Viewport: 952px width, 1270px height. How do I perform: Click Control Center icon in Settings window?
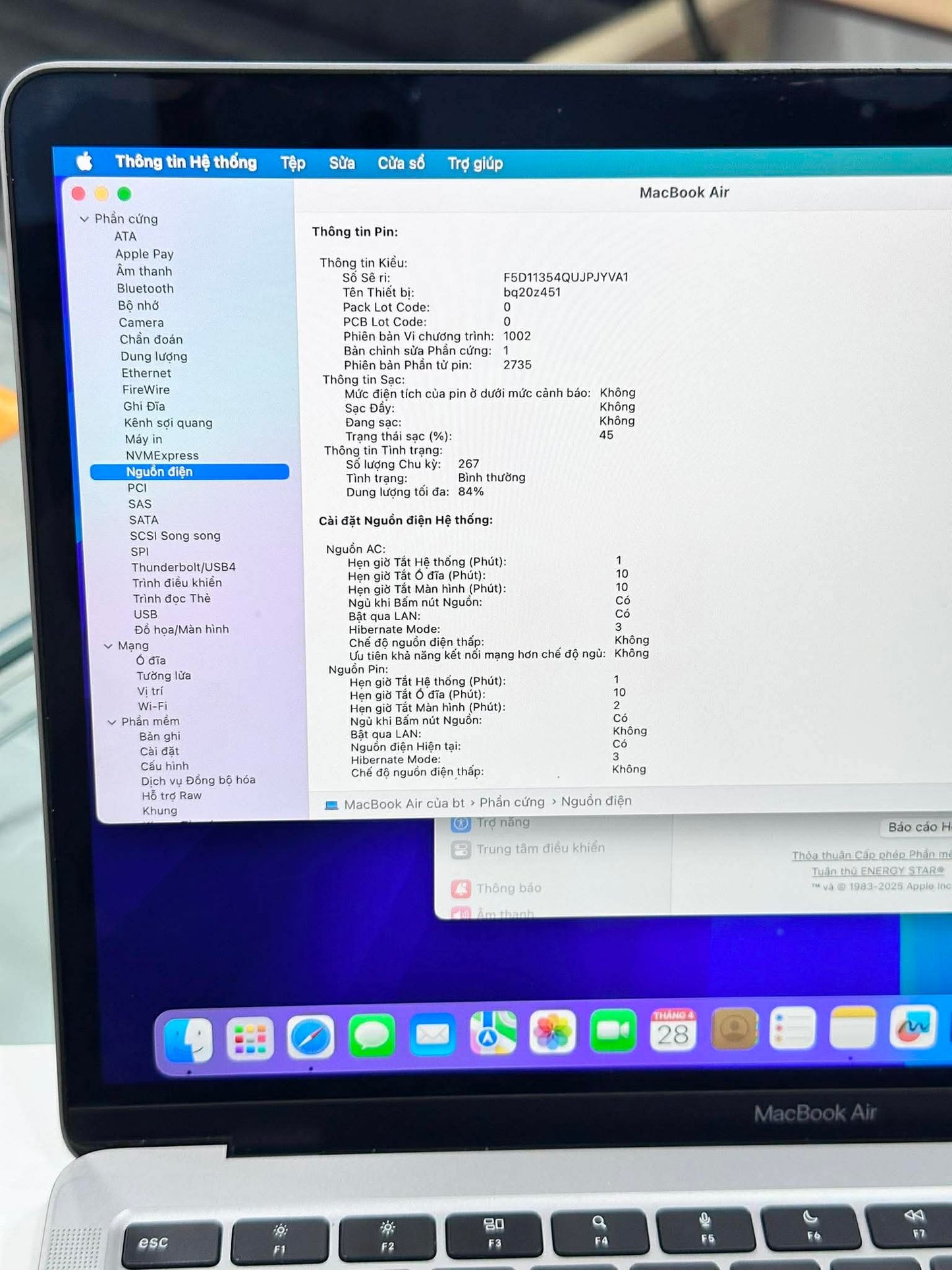[461, 849]
